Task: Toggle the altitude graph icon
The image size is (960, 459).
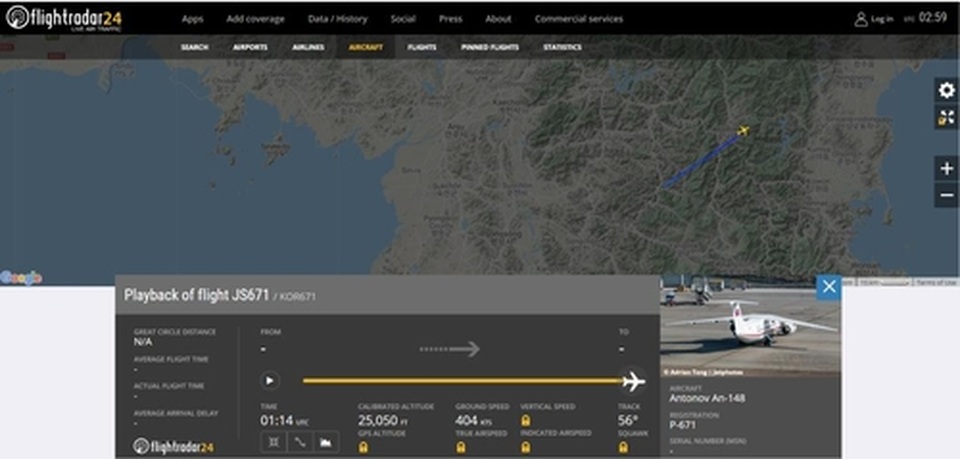Action: [326, 441]
